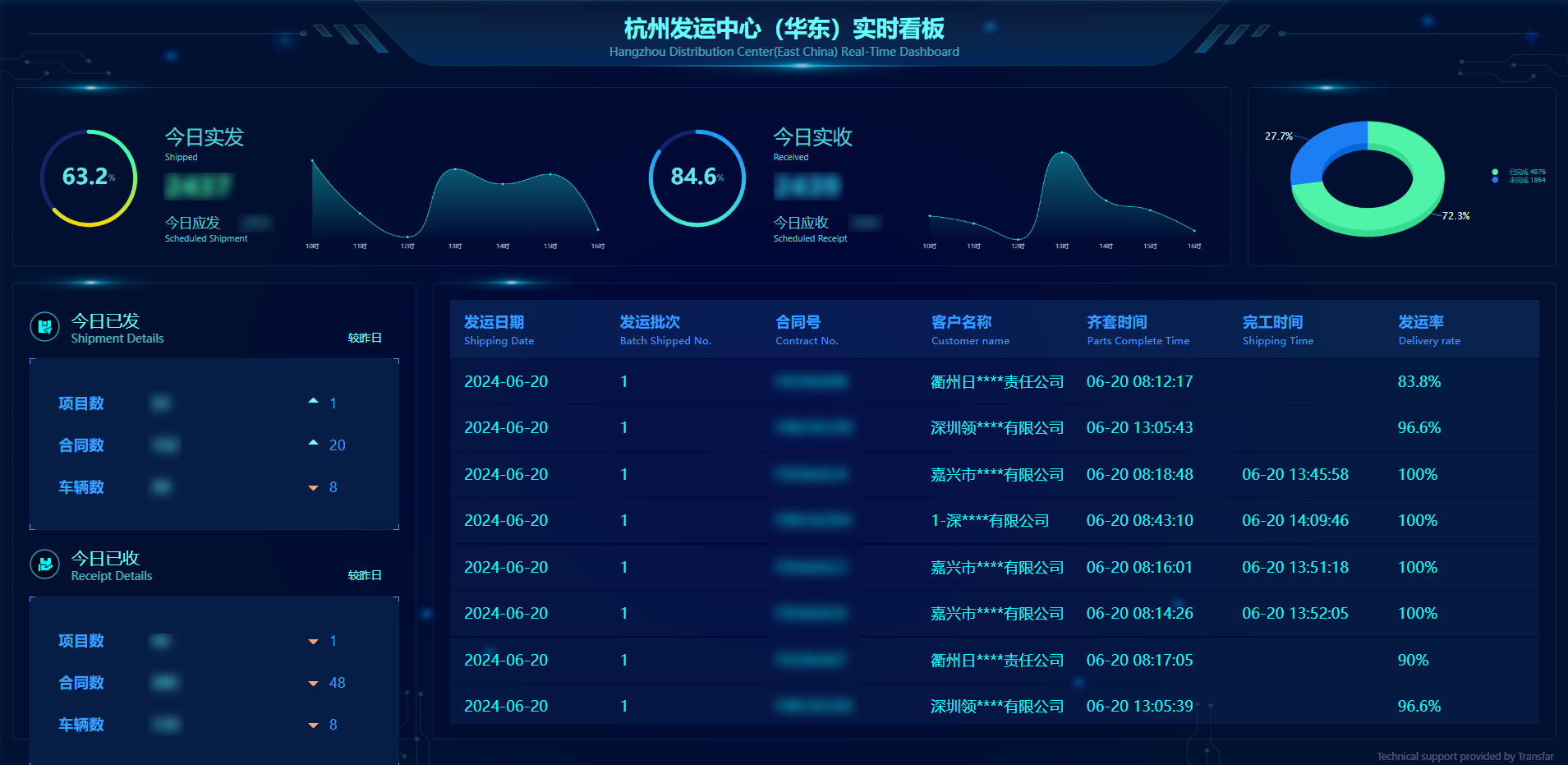The height and width of the screenshot is (765, 1568).
Task: Toggle the 已完成 legend item in donut chart
Action: tap(1520, 172)
